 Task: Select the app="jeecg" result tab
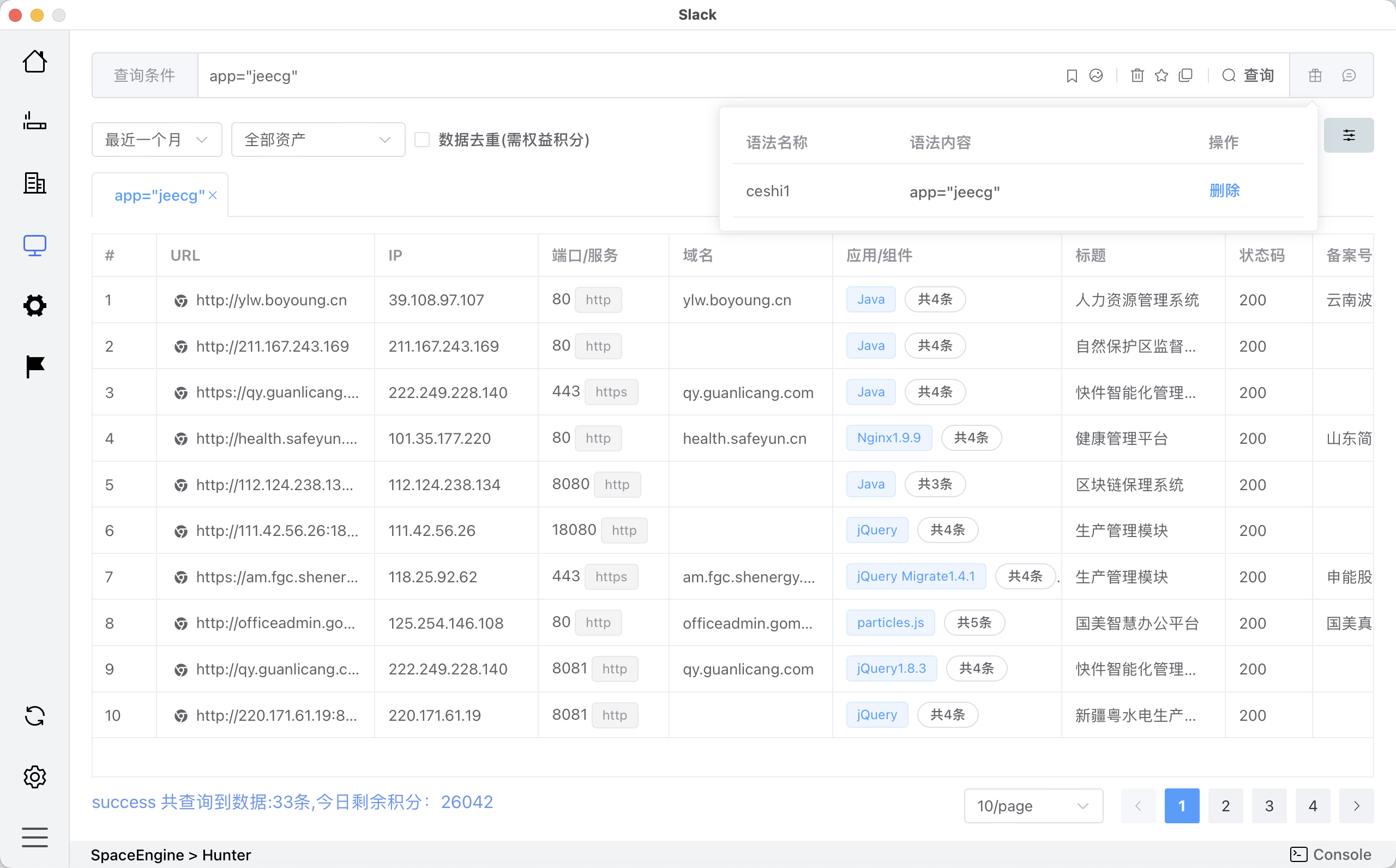[159, 195]
